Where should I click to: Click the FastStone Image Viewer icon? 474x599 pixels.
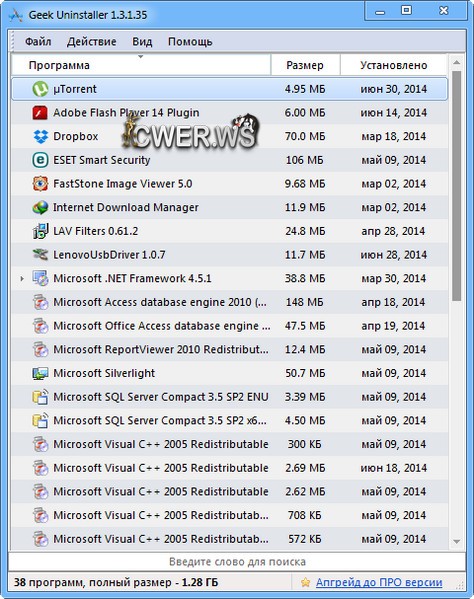pyautogui.click(x=40, y=184)
